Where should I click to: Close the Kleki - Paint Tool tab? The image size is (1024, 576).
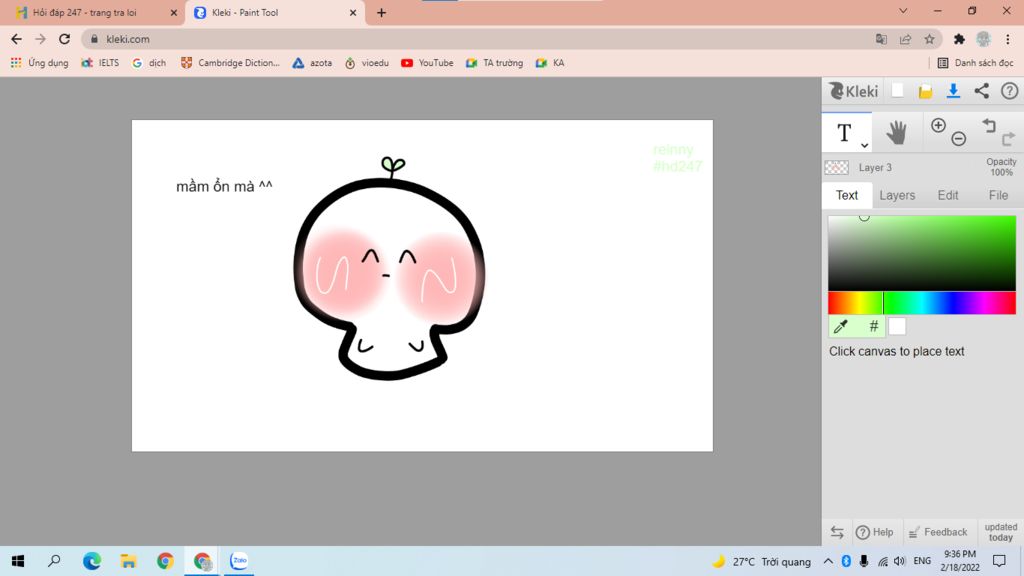tap(353, 12)
